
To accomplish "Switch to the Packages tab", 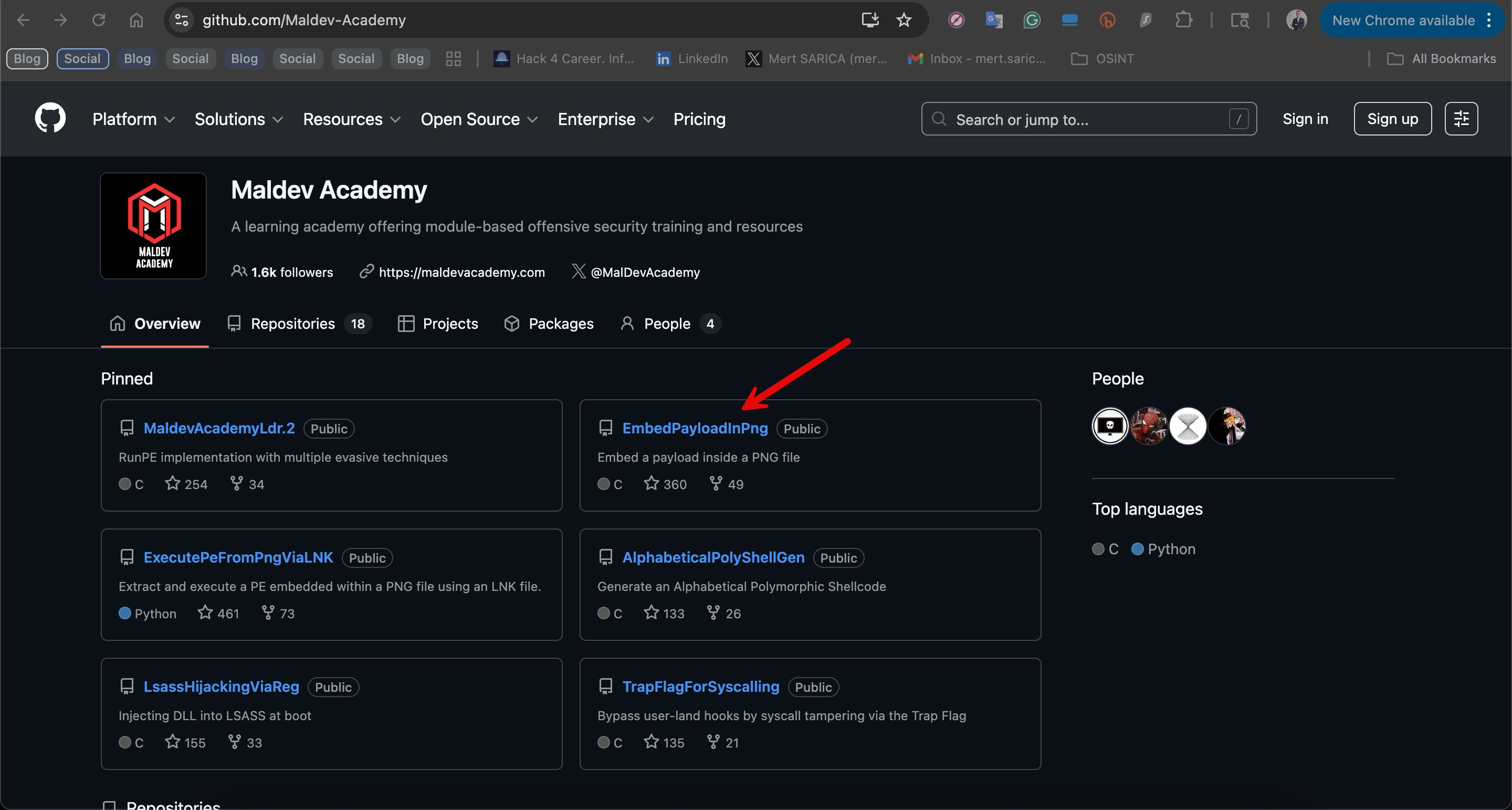I will pyautogui.click(x=549, y=324).
